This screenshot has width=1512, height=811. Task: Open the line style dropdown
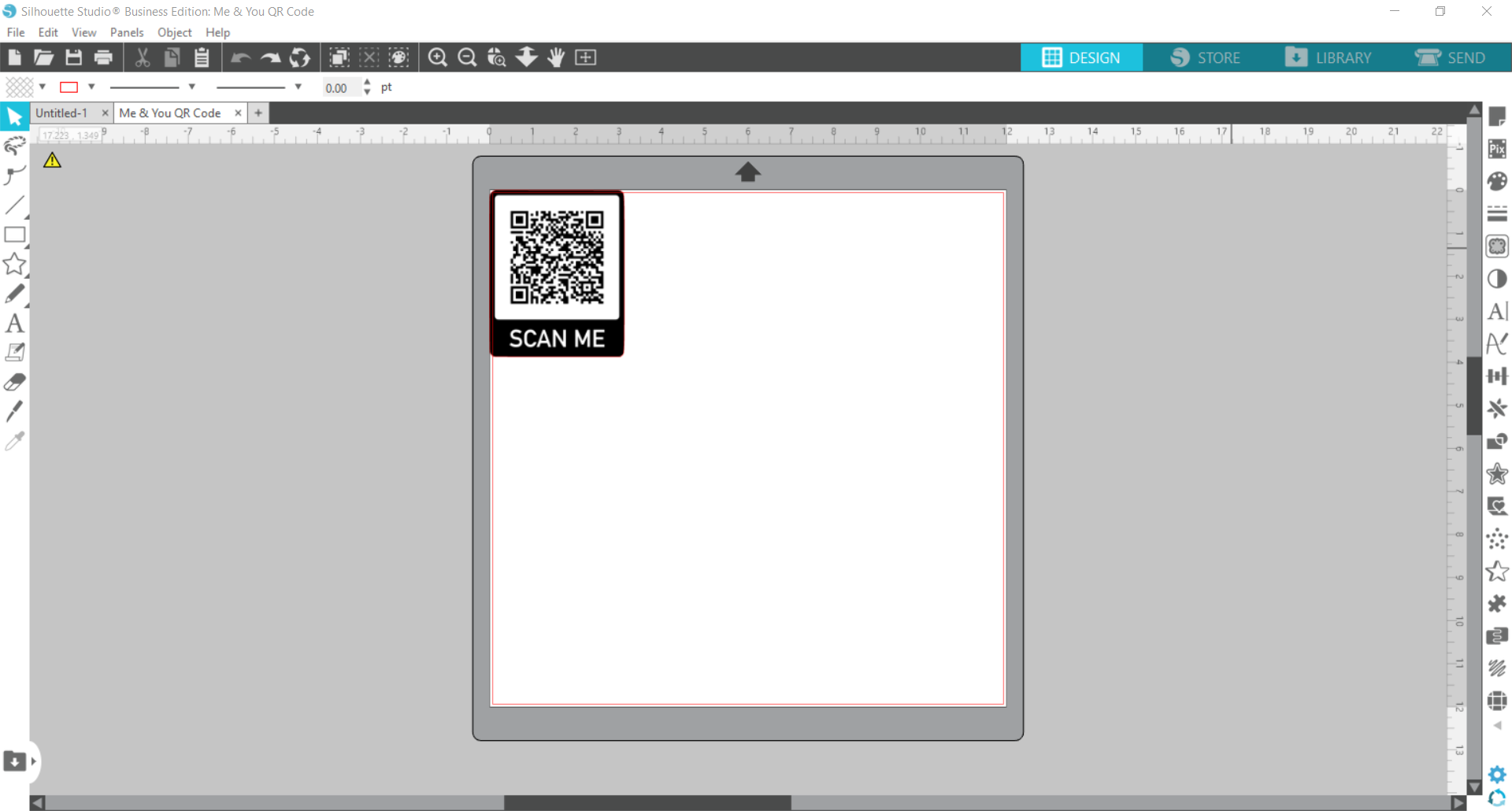(x=193, y=87)
